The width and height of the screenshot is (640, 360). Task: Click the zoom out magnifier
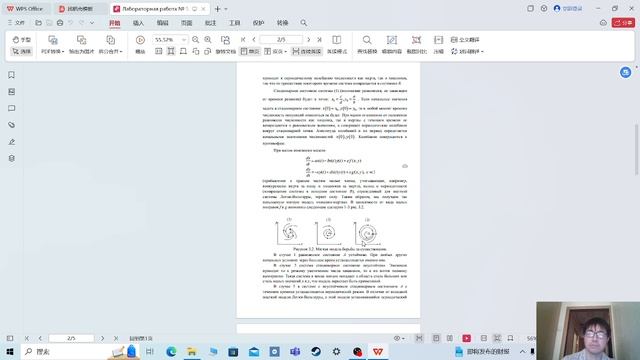coord(196,40)
